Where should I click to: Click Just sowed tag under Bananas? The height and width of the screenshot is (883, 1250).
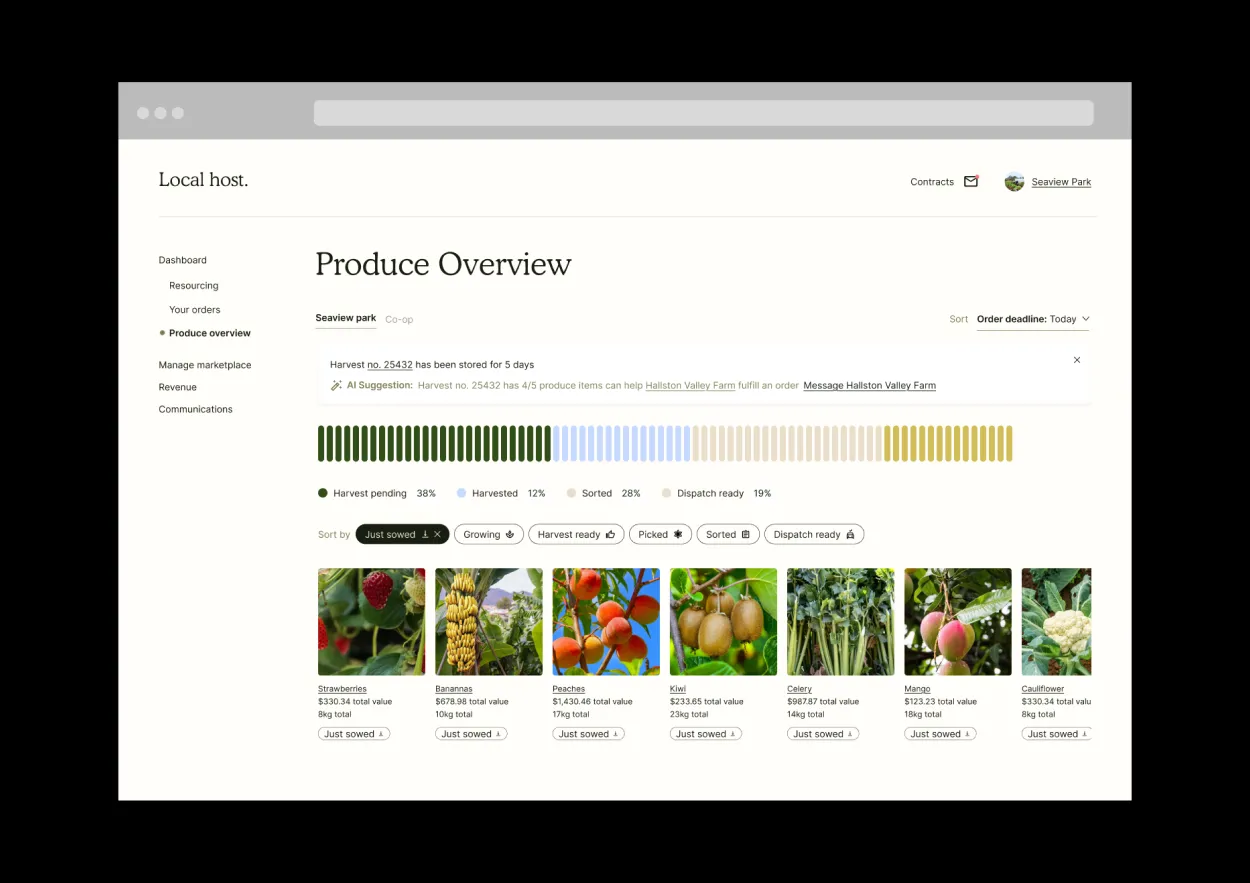(471, 734)
